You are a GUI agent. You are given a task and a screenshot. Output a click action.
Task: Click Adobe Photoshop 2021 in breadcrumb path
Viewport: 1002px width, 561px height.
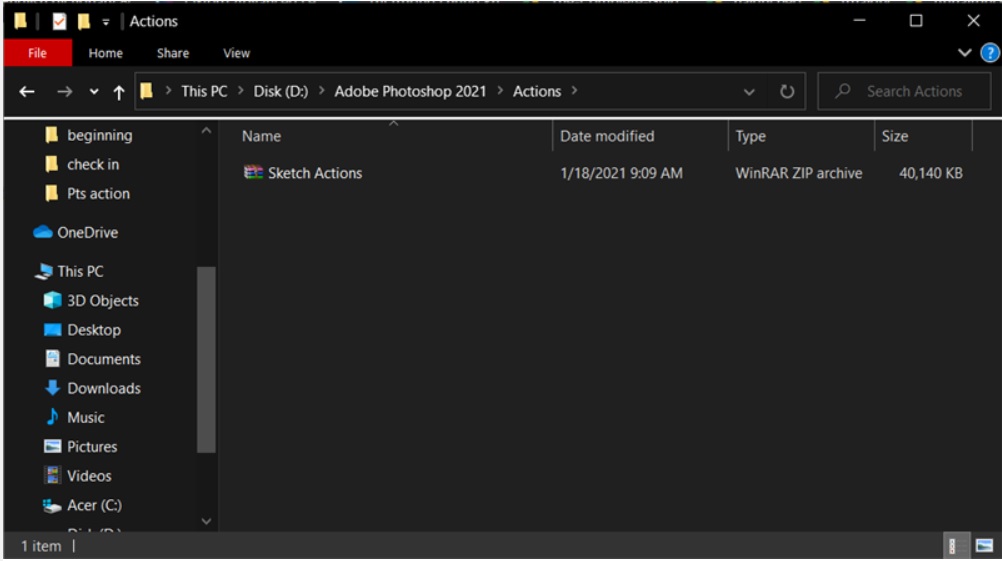(x=410, y=91)
